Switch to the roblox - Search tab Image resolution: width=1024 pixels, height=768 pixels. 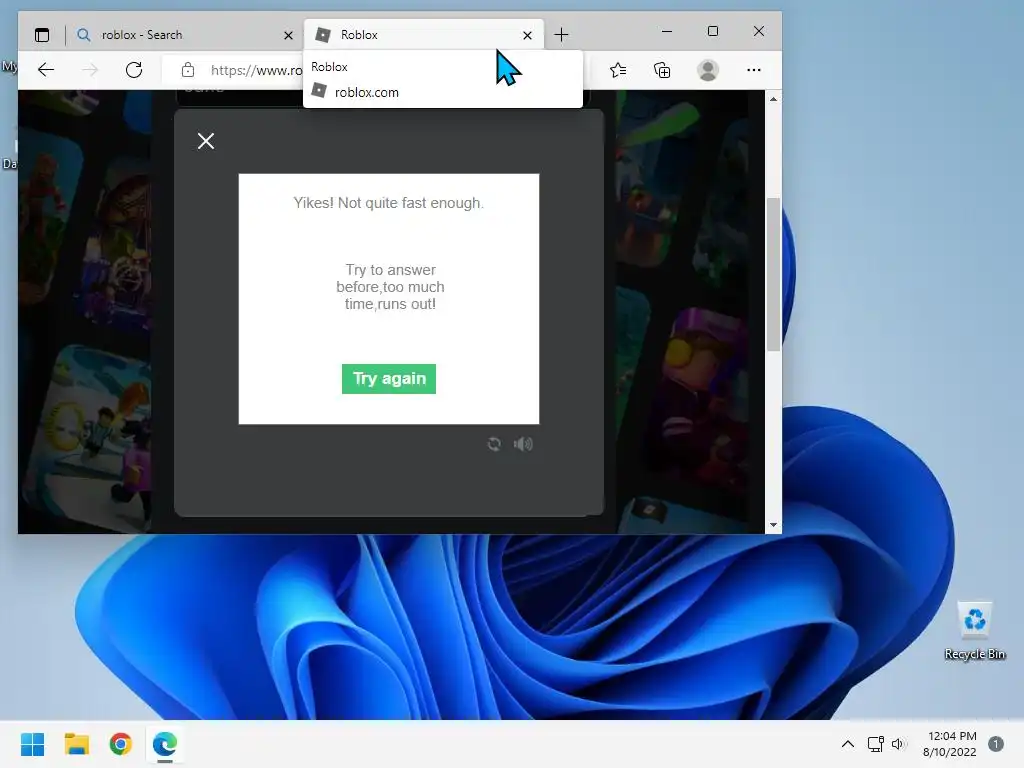(x=183, y=35)
